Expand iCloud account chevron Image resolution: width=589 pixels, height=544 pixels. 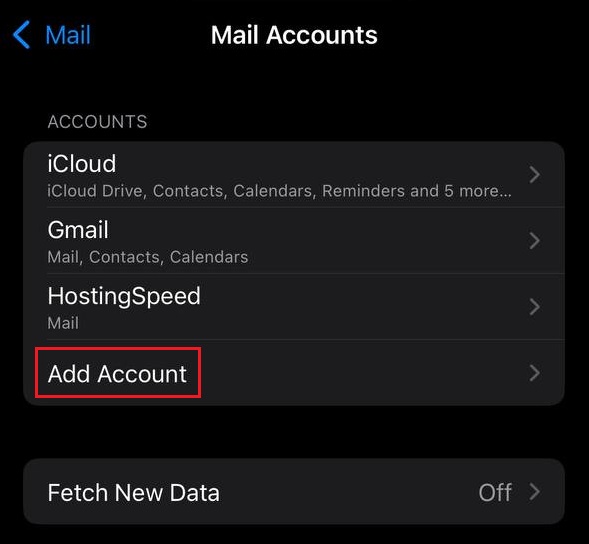click(x=535, y=175)
